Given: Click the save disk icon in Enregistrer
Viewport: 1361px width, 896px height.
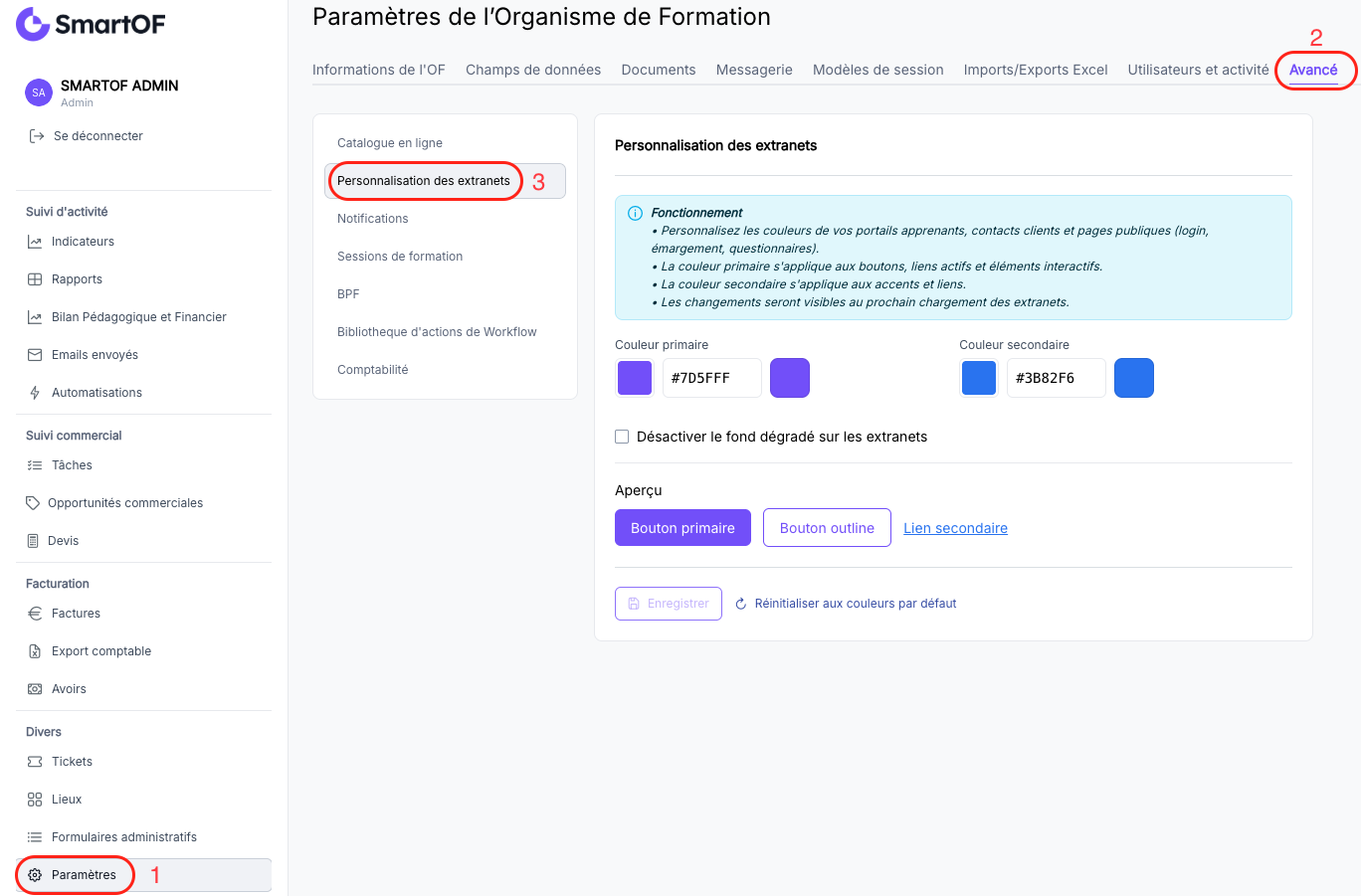Looking at the screenshot, I should (634, 604).
